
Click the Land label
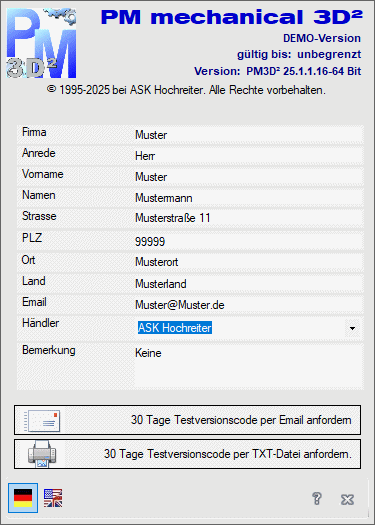tap(34, 281)
